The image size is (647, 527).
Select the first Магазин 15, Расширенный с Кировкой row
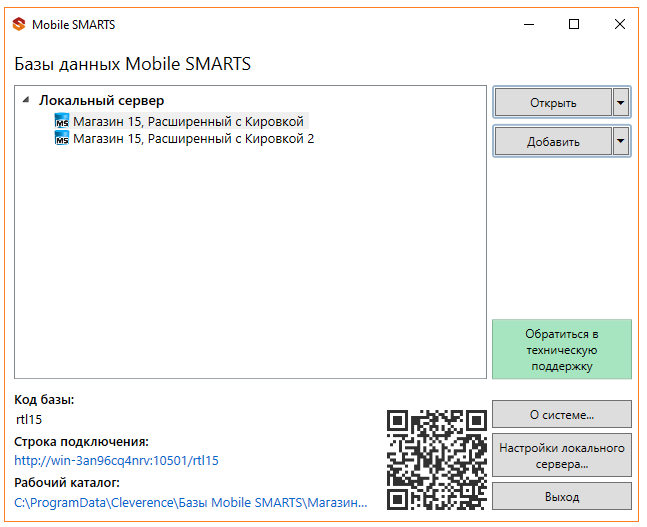tap(189, 121)
